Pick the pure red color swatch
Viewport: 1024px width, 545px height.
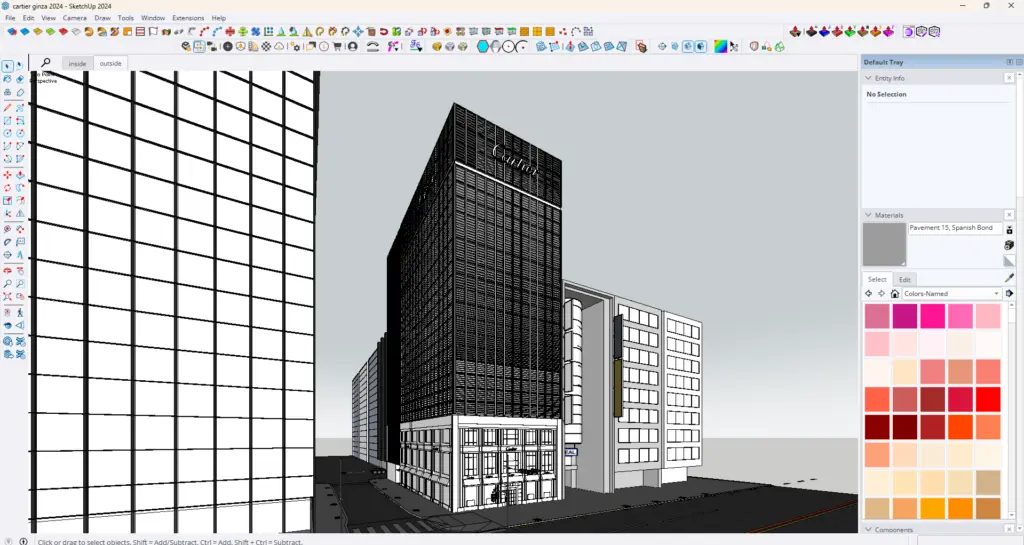pos(988,399)
